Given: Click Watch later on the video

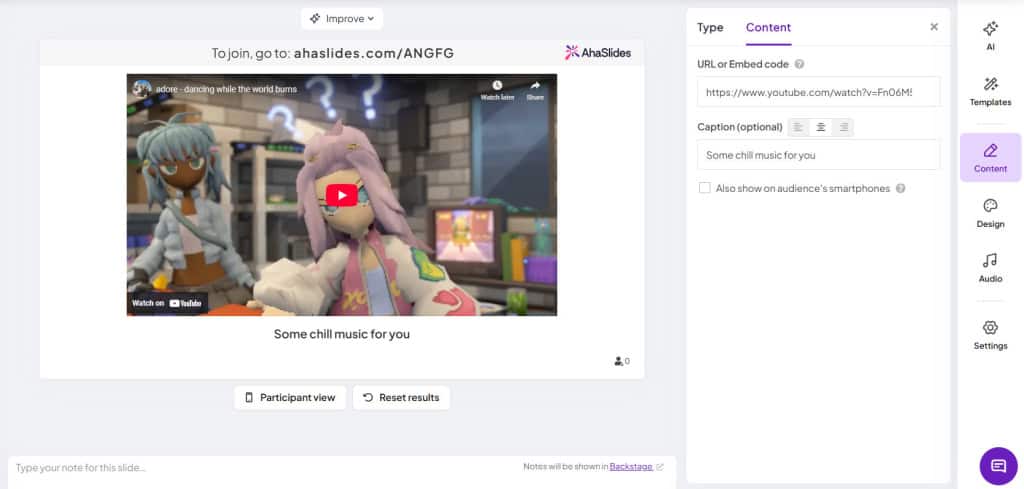Looking at the screenshot, I should click(497, 91).
